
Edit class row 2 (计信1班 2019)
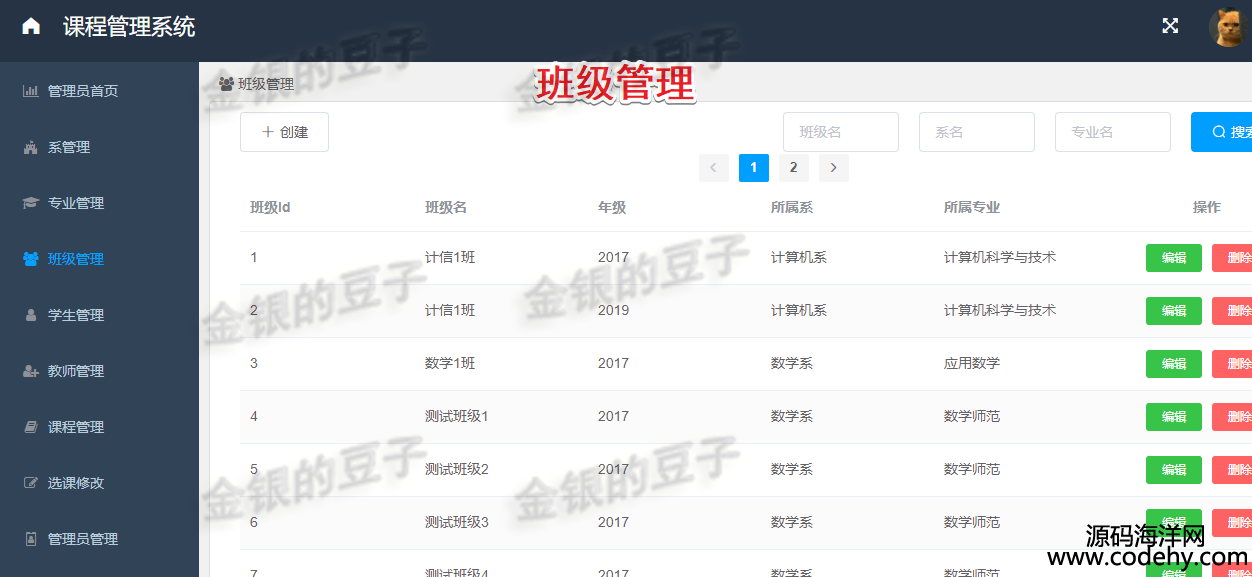pos(1174,311)
